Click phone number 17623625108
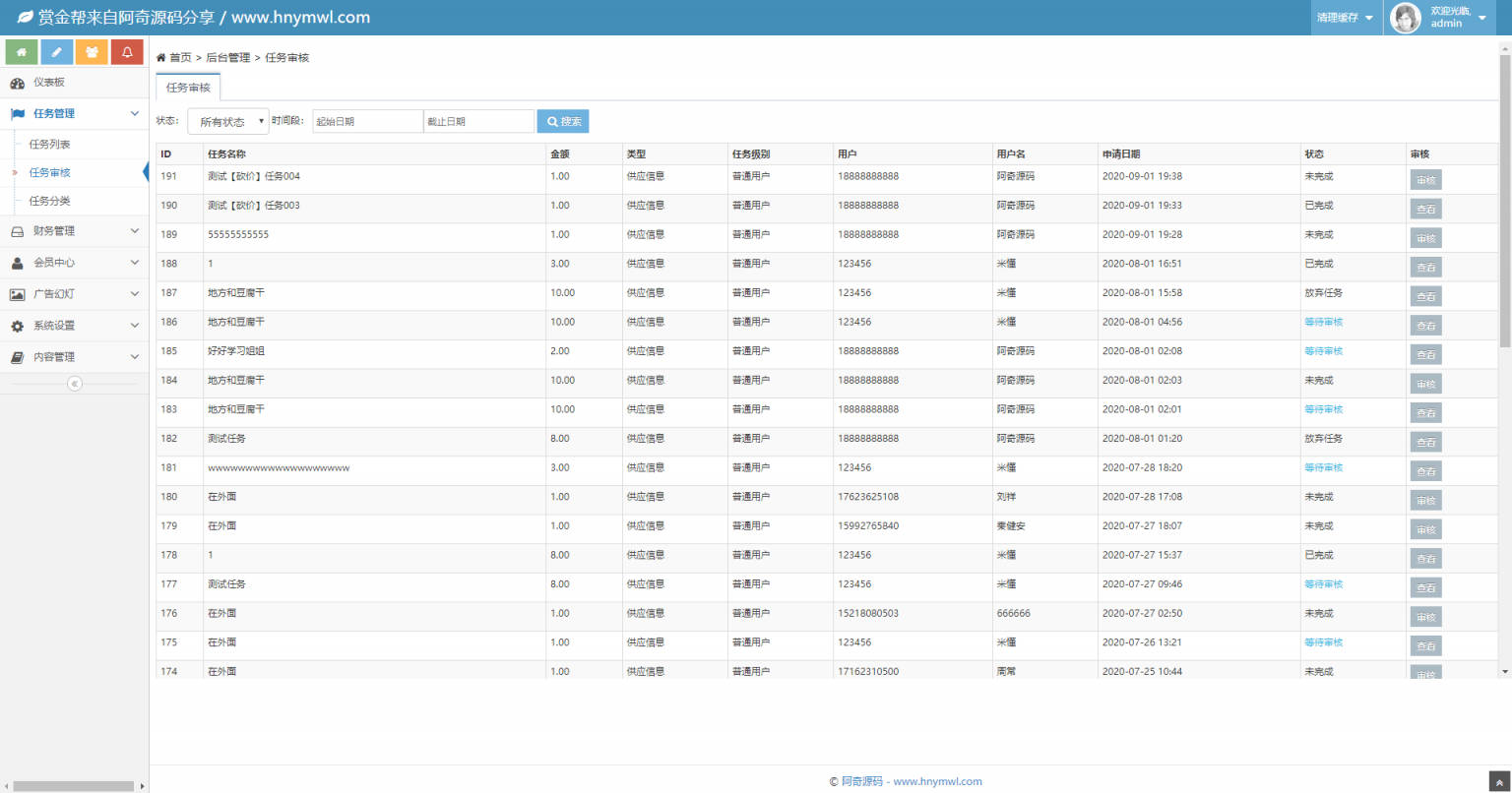This screenshot has width=1512, height=793. pos(868,497)
